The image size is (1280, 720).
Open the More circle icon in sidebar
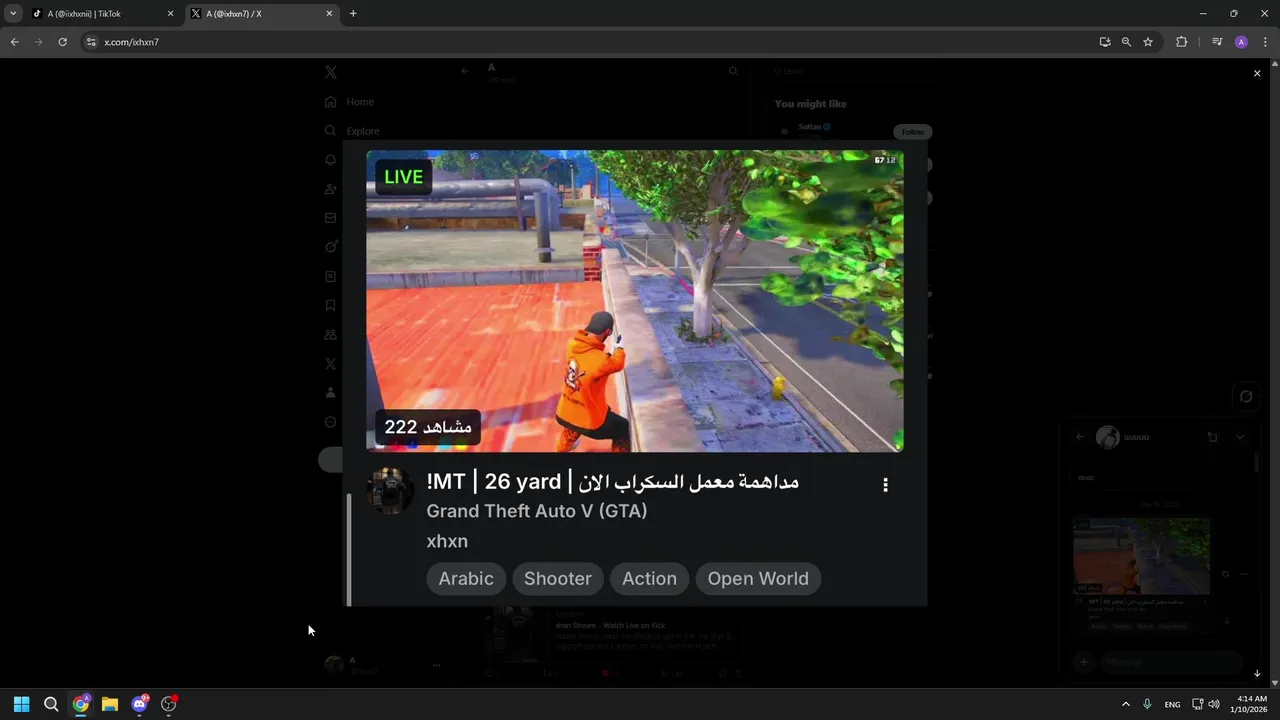tap(331, 422)
